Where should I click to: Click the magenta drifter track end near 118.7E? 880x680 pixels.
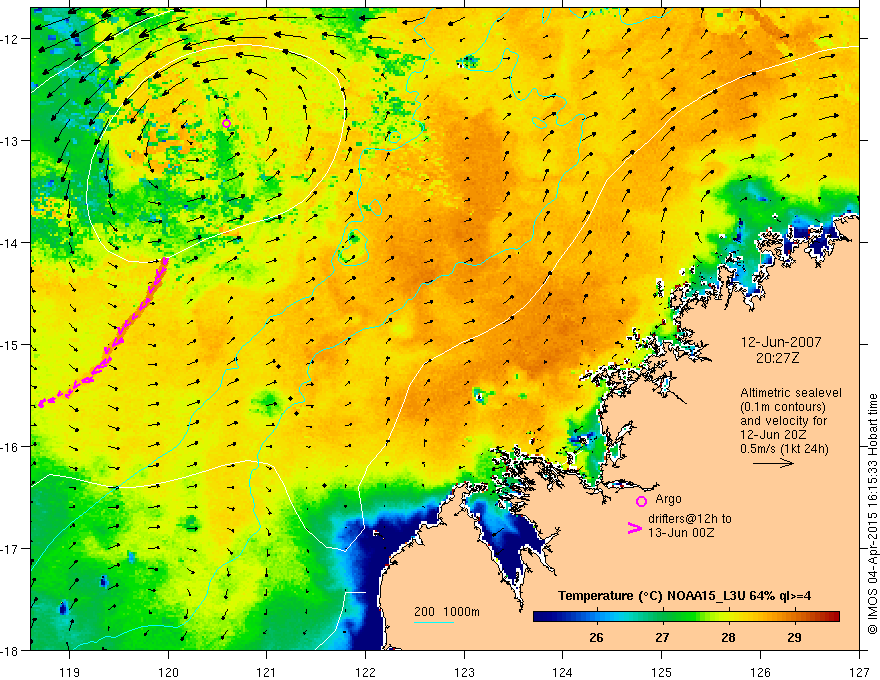[x=40, y=403]
